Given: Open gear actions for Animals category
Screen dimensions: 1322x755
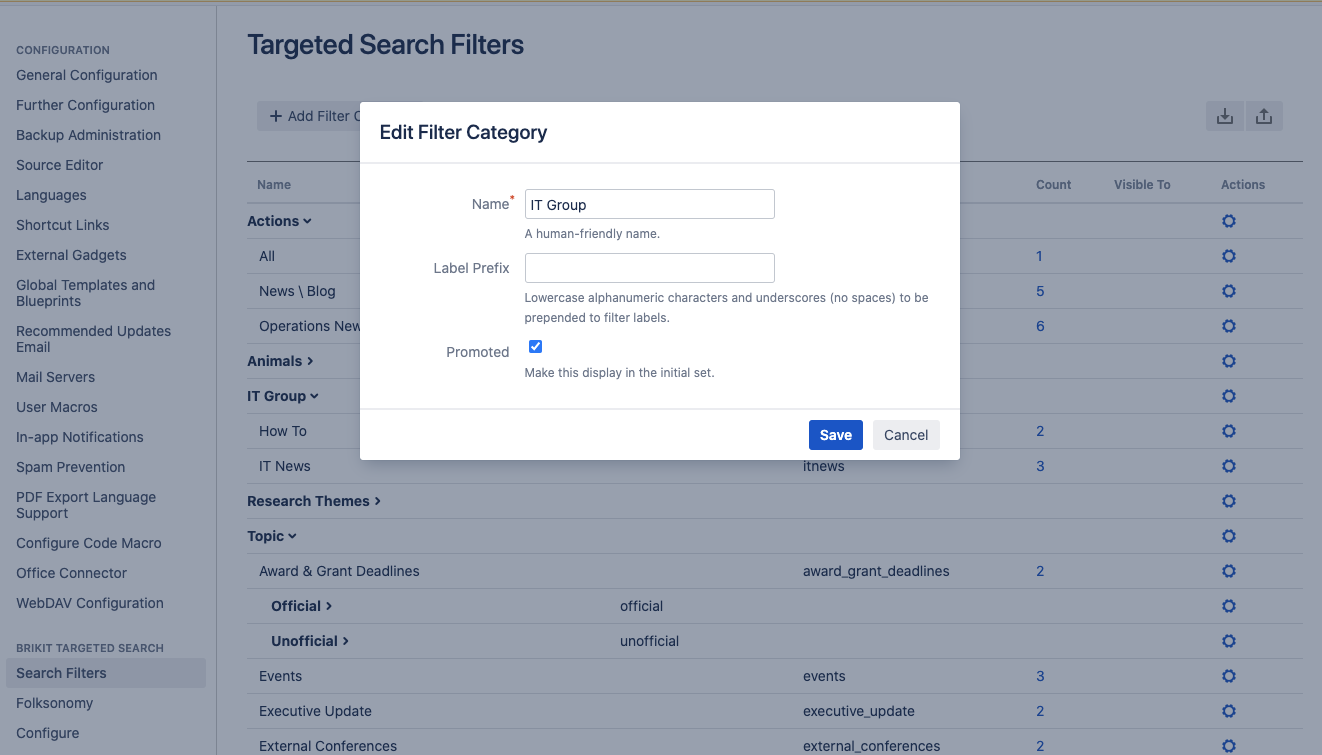Looking at the screenshot, I should tap(1229, 361).
